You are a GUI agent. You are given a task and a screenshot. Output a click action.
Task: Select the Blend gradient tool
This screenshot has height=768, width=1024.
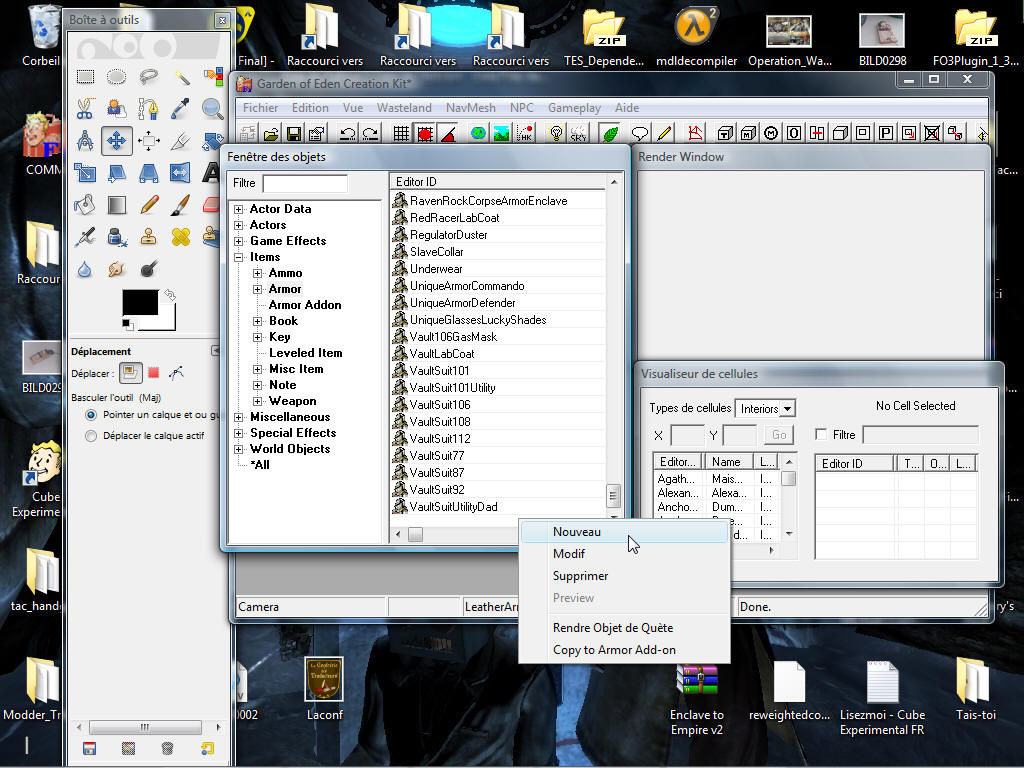(117, 204)
